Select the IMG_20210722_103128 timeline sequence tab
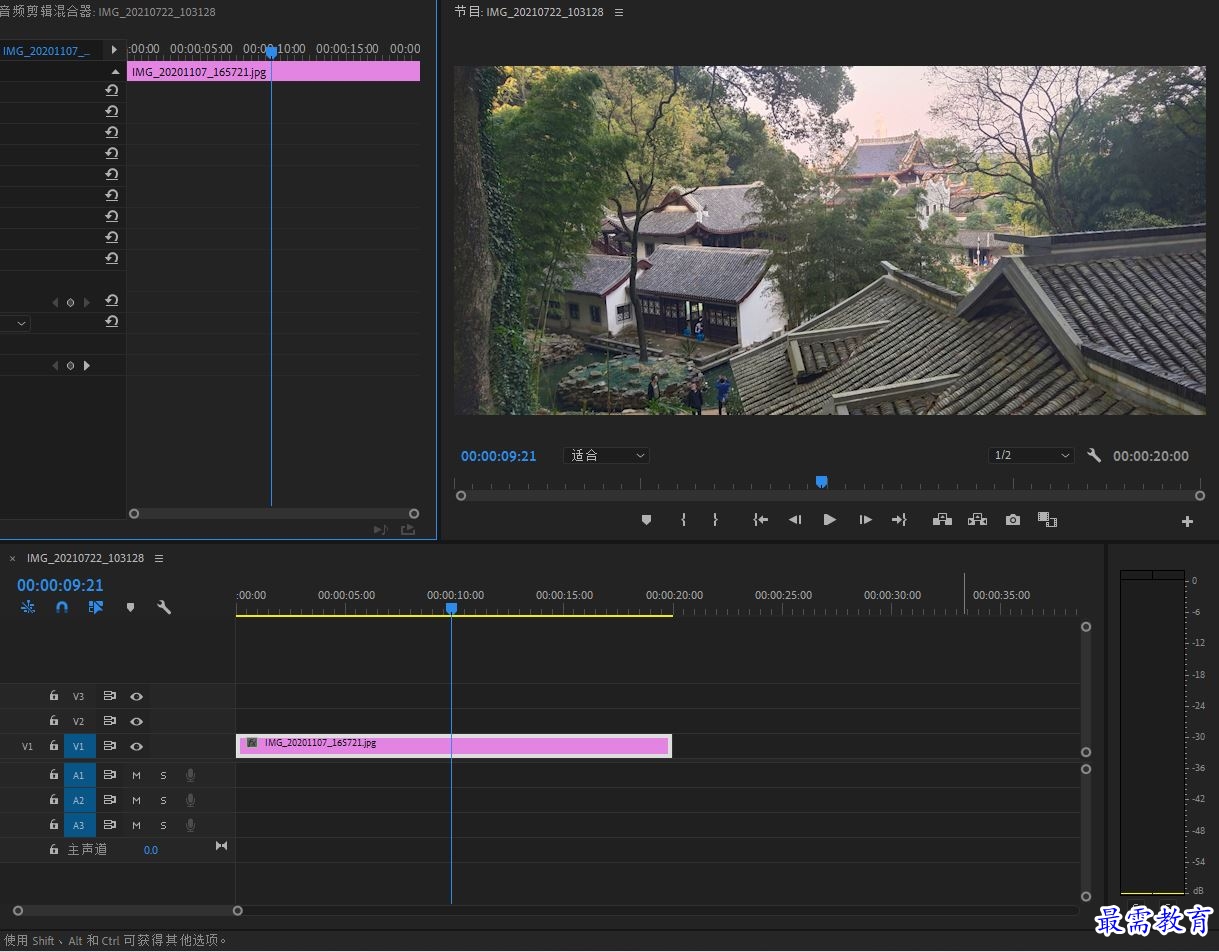The width and height of the screenshot is (1219, 952). coord(85,558)
